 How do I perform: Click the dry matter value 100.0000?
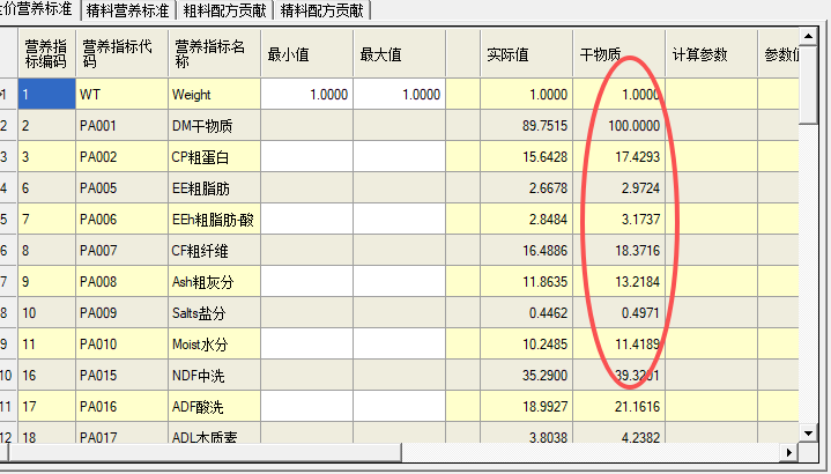pos(634,126)
